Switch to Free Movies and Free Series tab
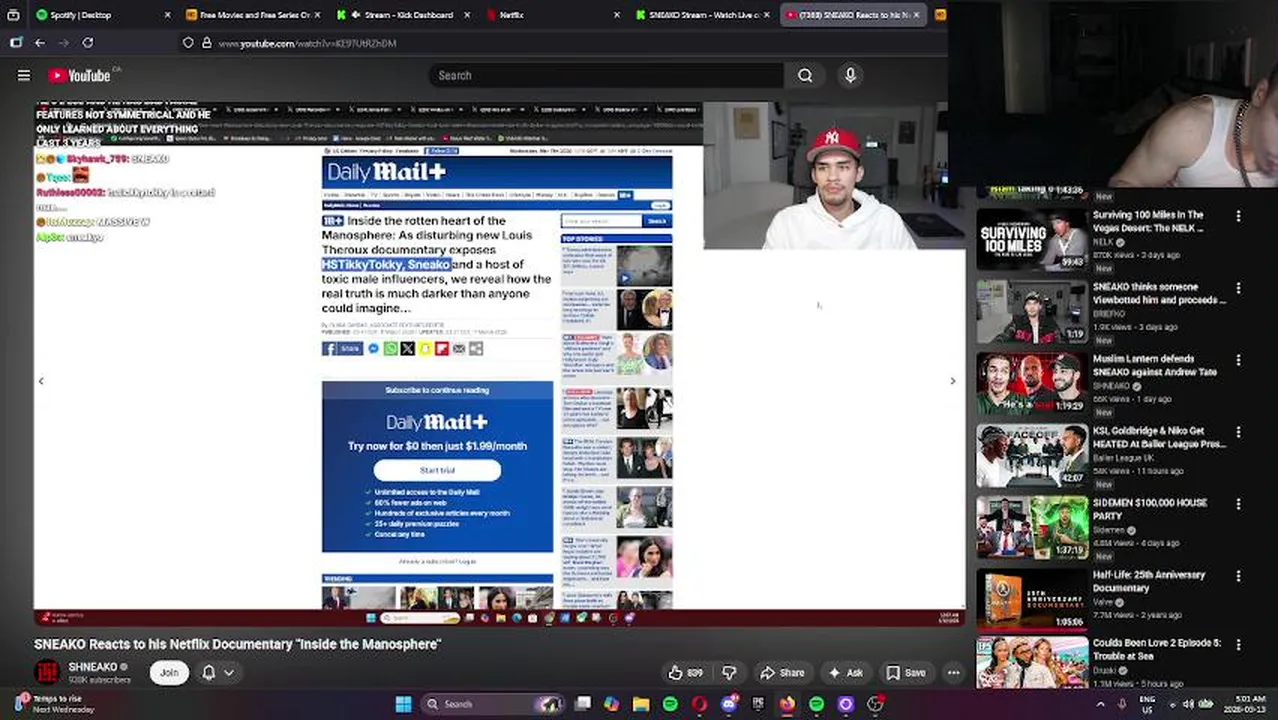Screen dimensions: 1278x720 pos(254,15)
